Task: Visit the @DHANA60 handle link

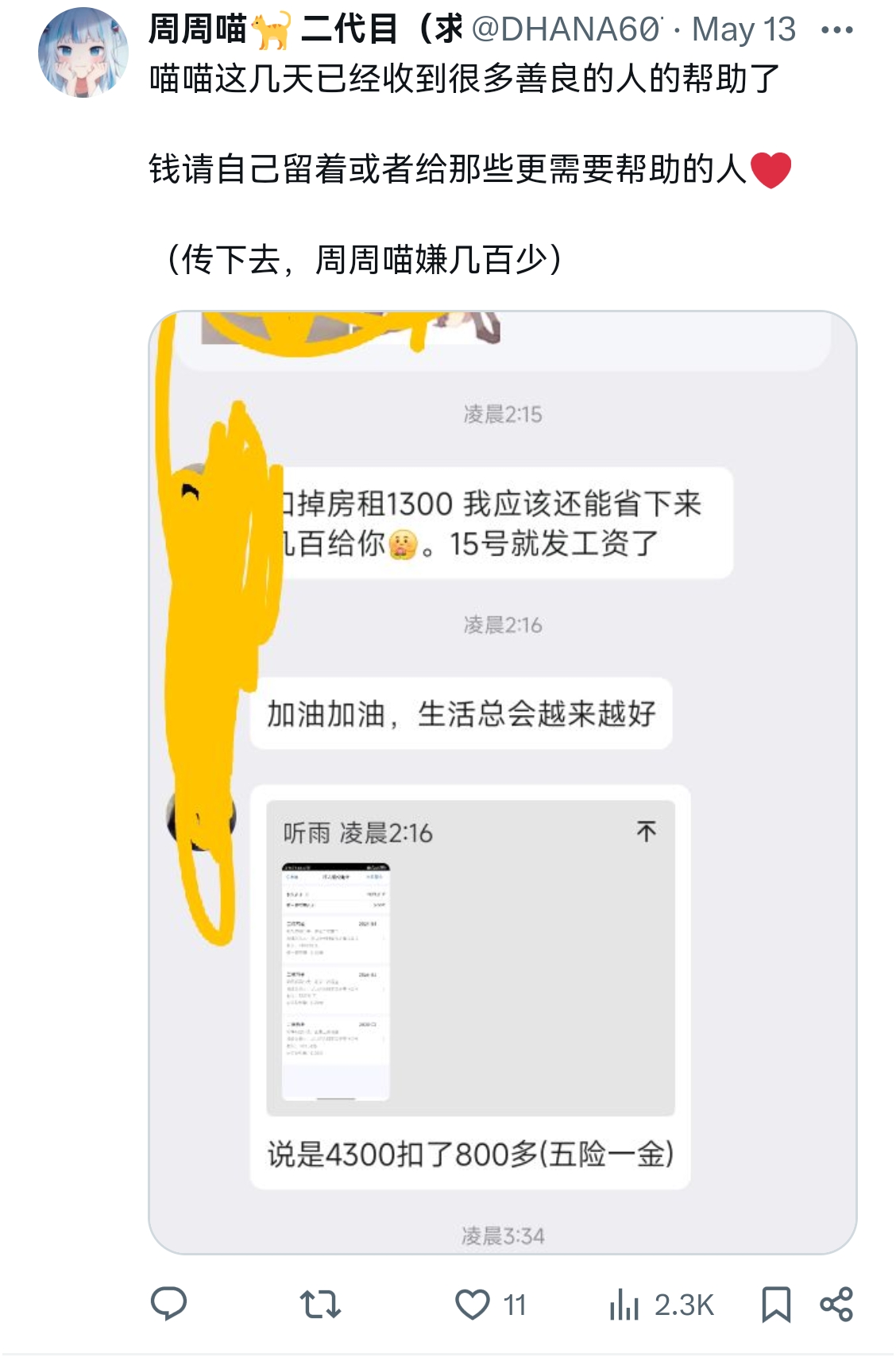Action: (x=567, y=29)
